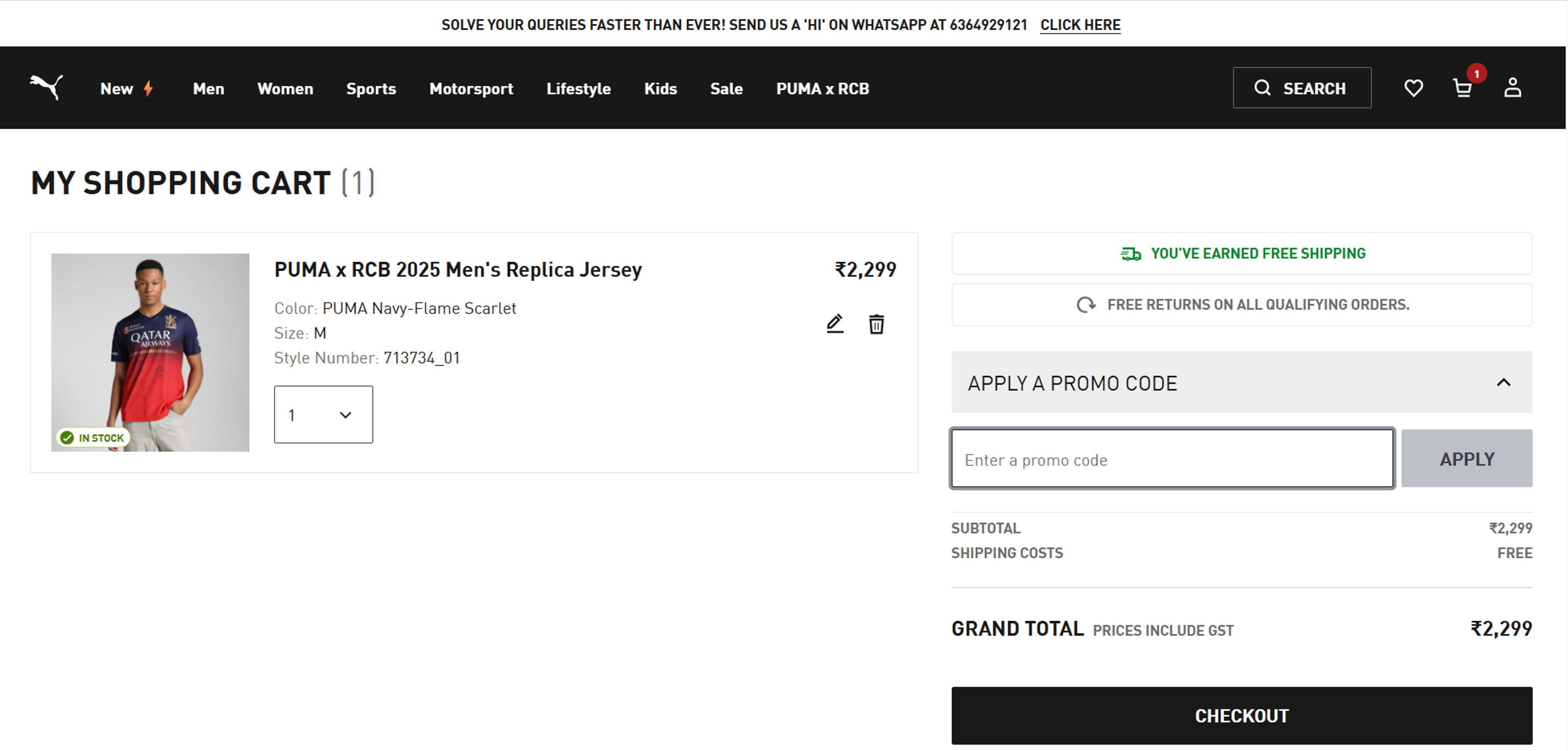This screenshot has width=1568, height=751.
Task: Click the CHECKOUT button
Action: pos(1241,716)
